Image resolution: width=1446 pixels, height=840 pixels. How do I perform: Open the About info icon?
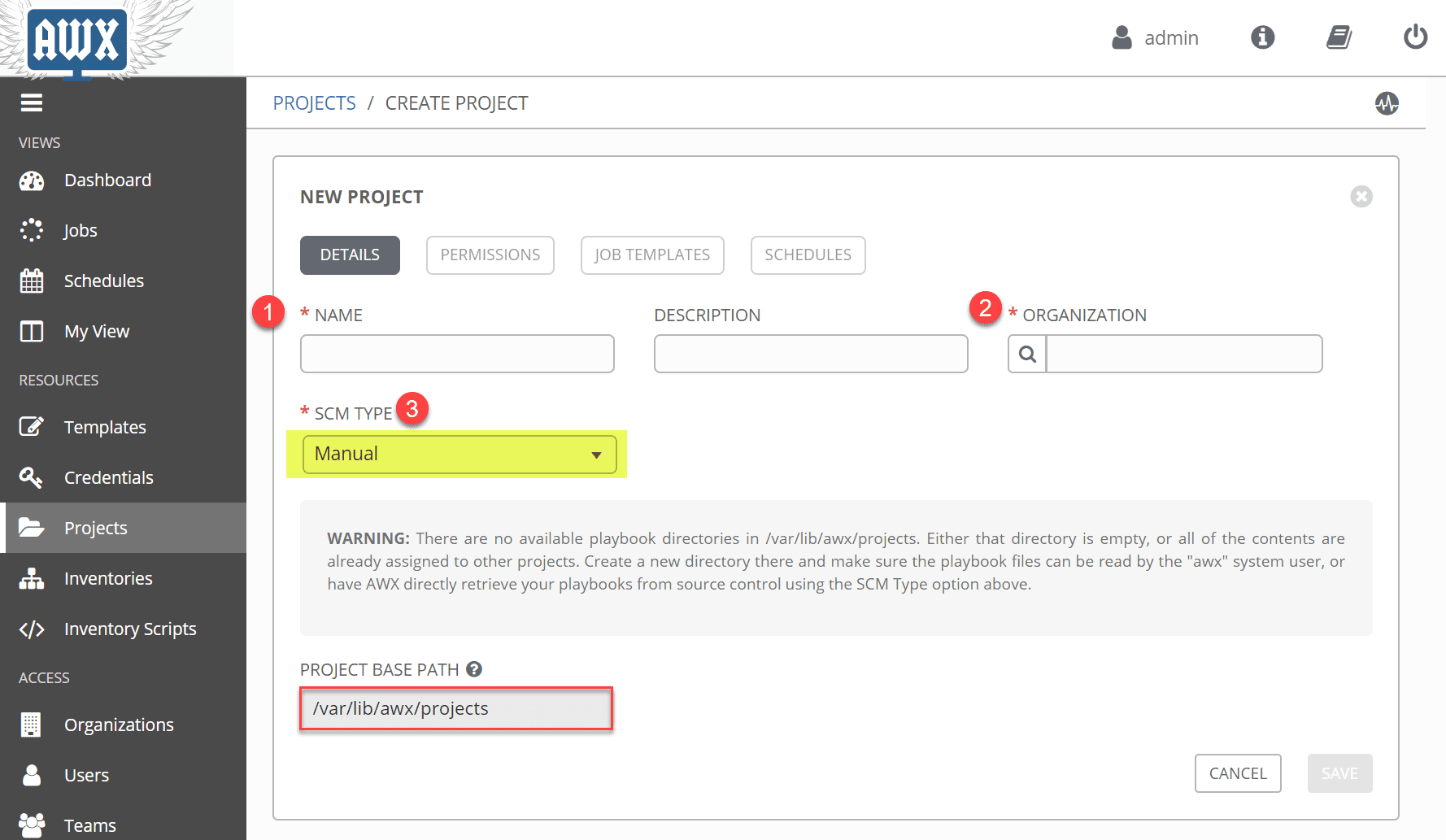[1262, 37]
